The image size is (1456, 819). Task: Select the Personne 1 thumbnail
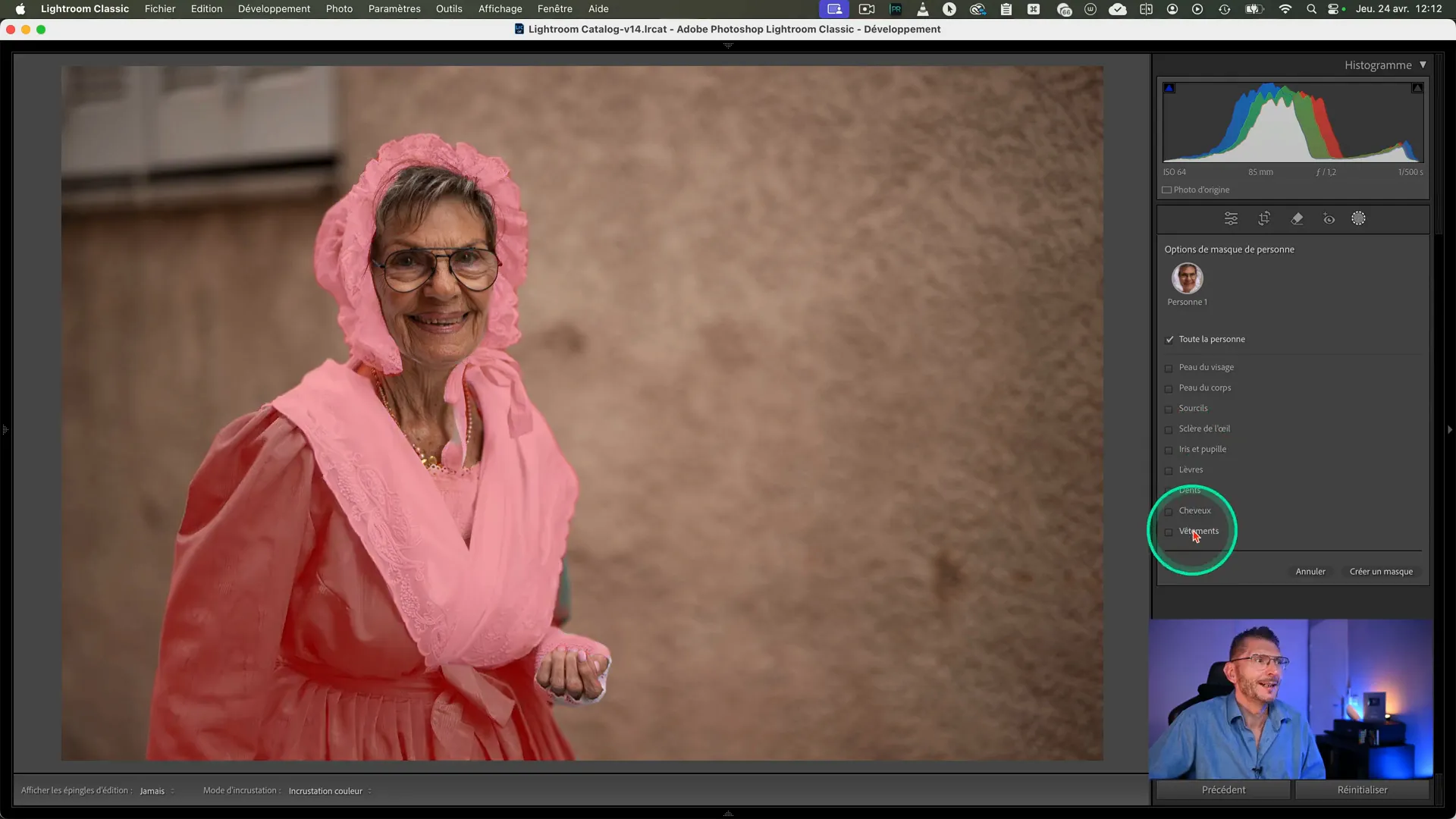pyautogui.click(x=1187, y=279)
